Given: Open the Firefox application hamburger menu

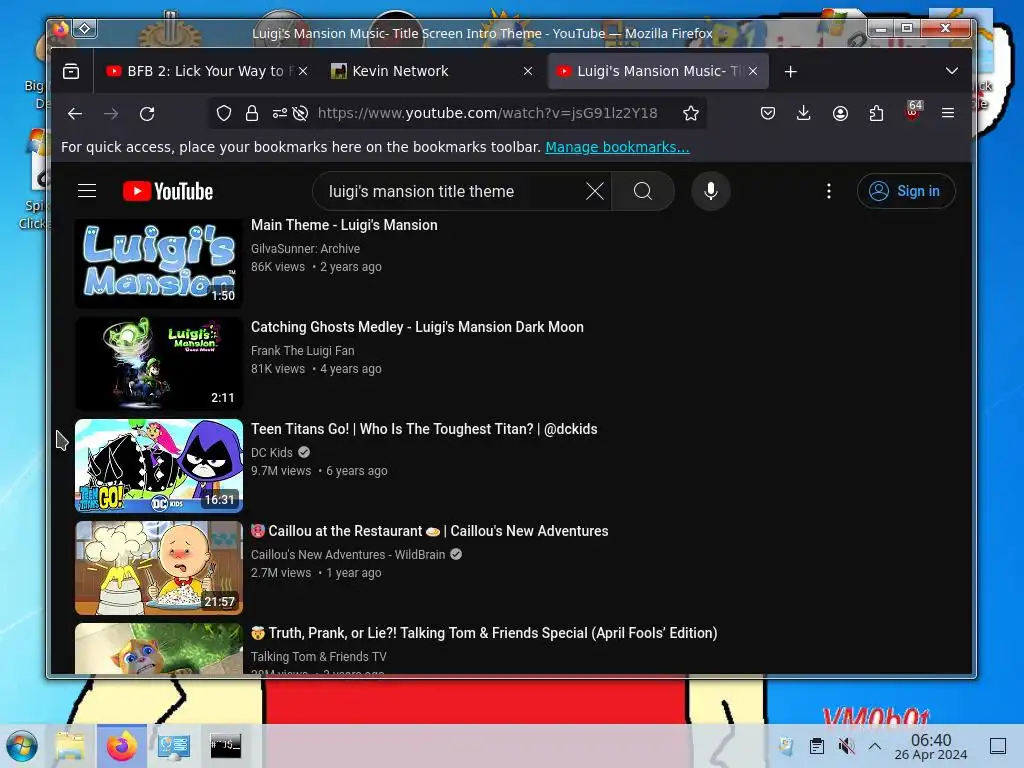Looking at the screenshot, I should [x=948, y=114].
